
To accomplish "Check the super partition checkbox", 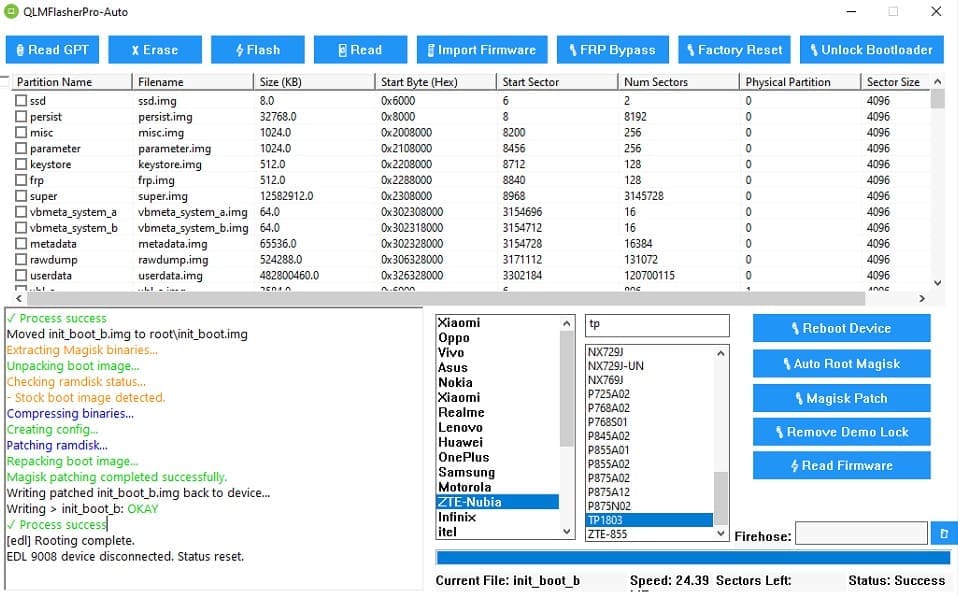I will (x=21, y=196).
